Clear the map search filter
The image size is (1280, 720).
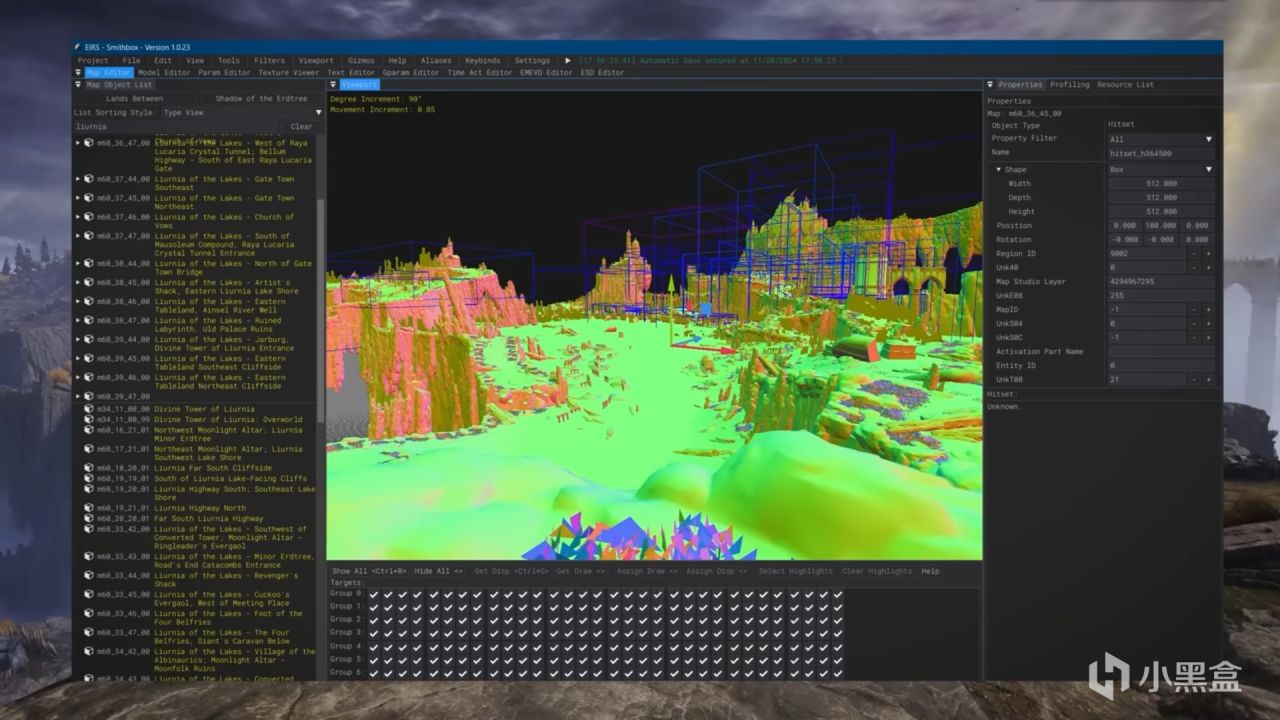tap(301, 127)
